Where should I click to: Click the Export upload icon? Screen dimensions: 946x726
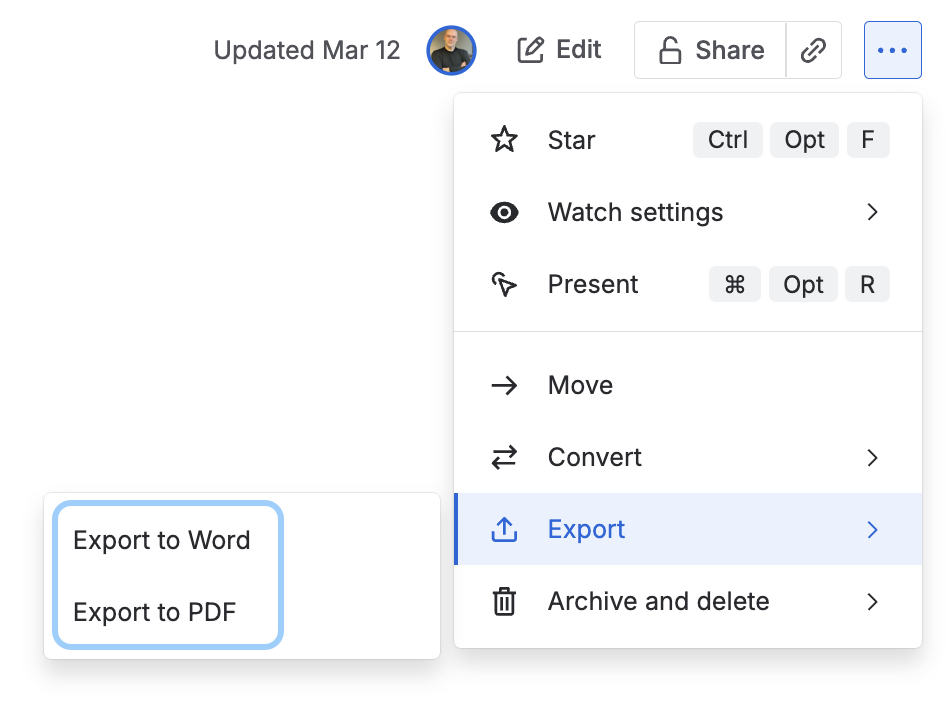point(505,529)
